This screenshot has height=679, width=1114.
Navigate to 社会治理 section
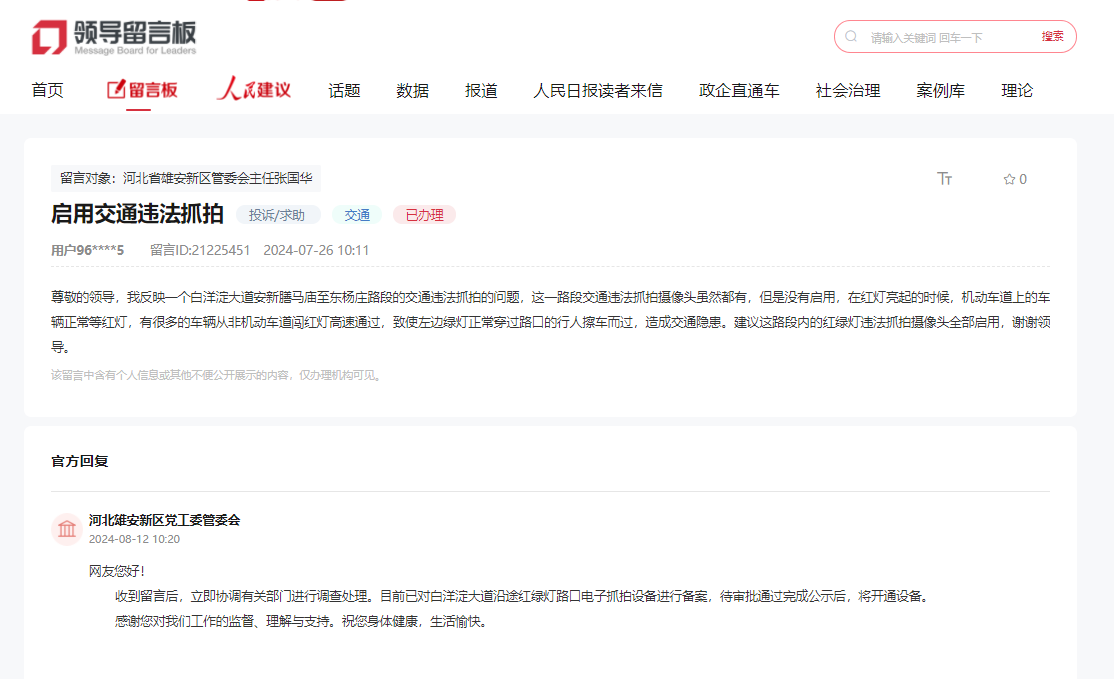click(x=848, y=91)
